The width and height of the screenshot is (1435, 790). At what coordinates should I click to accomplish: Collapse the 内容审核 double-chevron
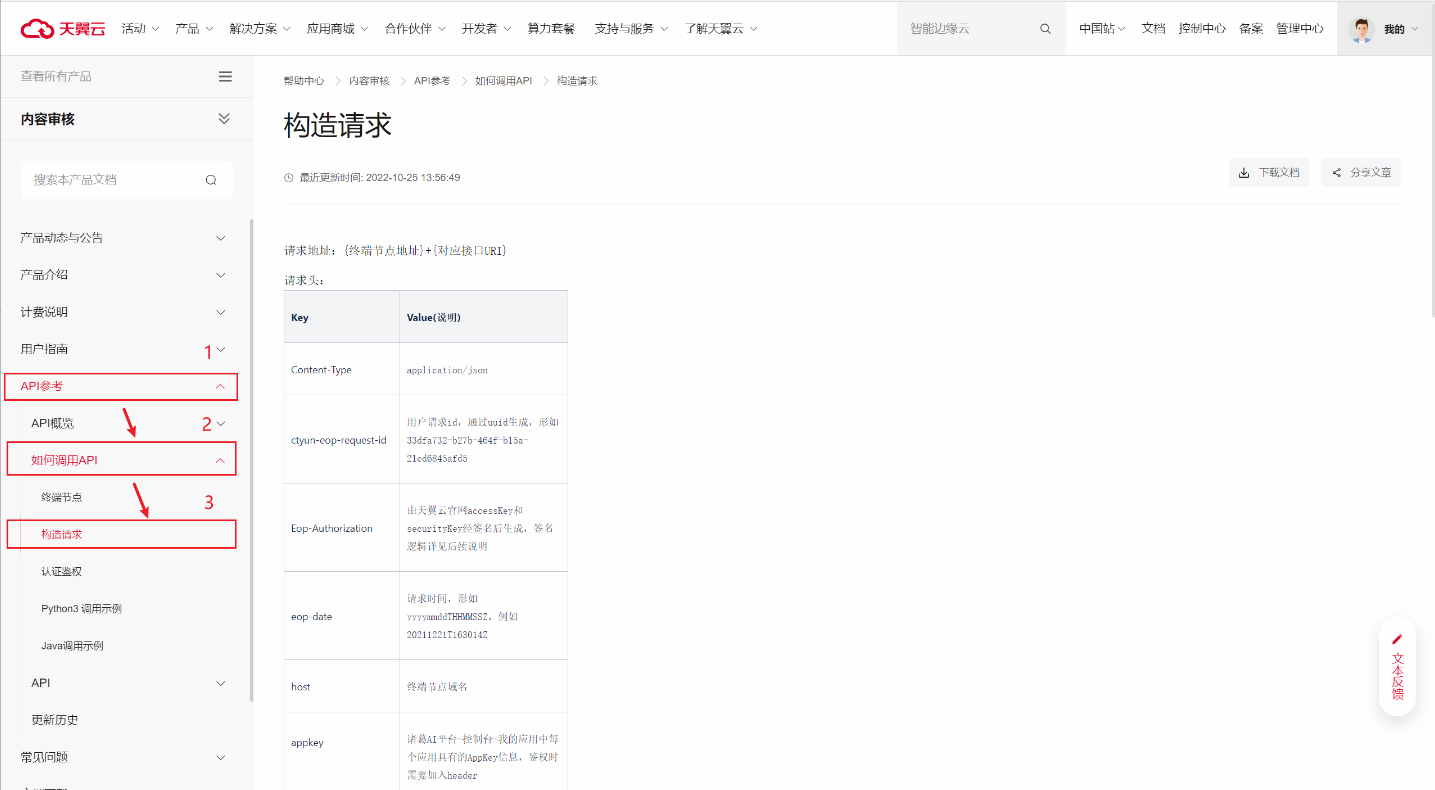coord(224,119)
